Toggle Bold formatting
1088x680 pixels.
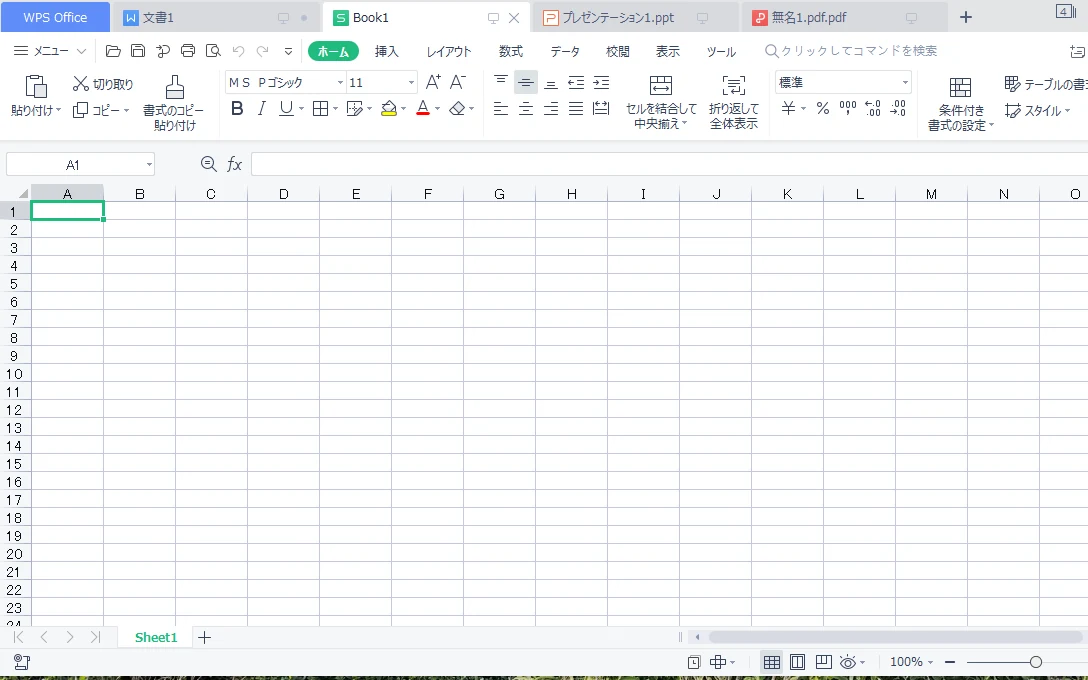(x=237, y=109)
